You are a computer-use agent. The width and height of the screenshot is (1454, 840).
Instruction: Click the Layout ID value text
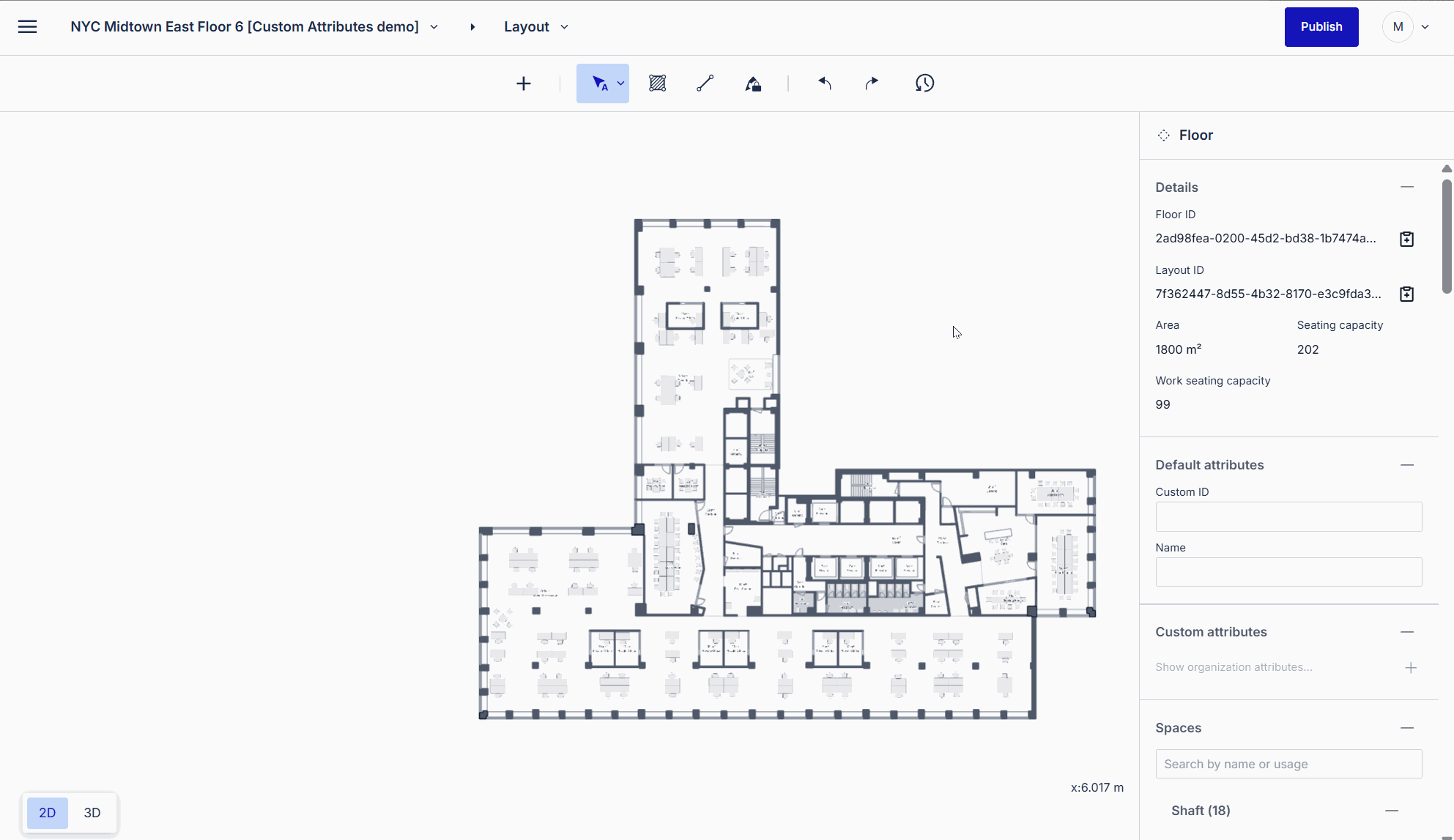[x=1268, y=294]
